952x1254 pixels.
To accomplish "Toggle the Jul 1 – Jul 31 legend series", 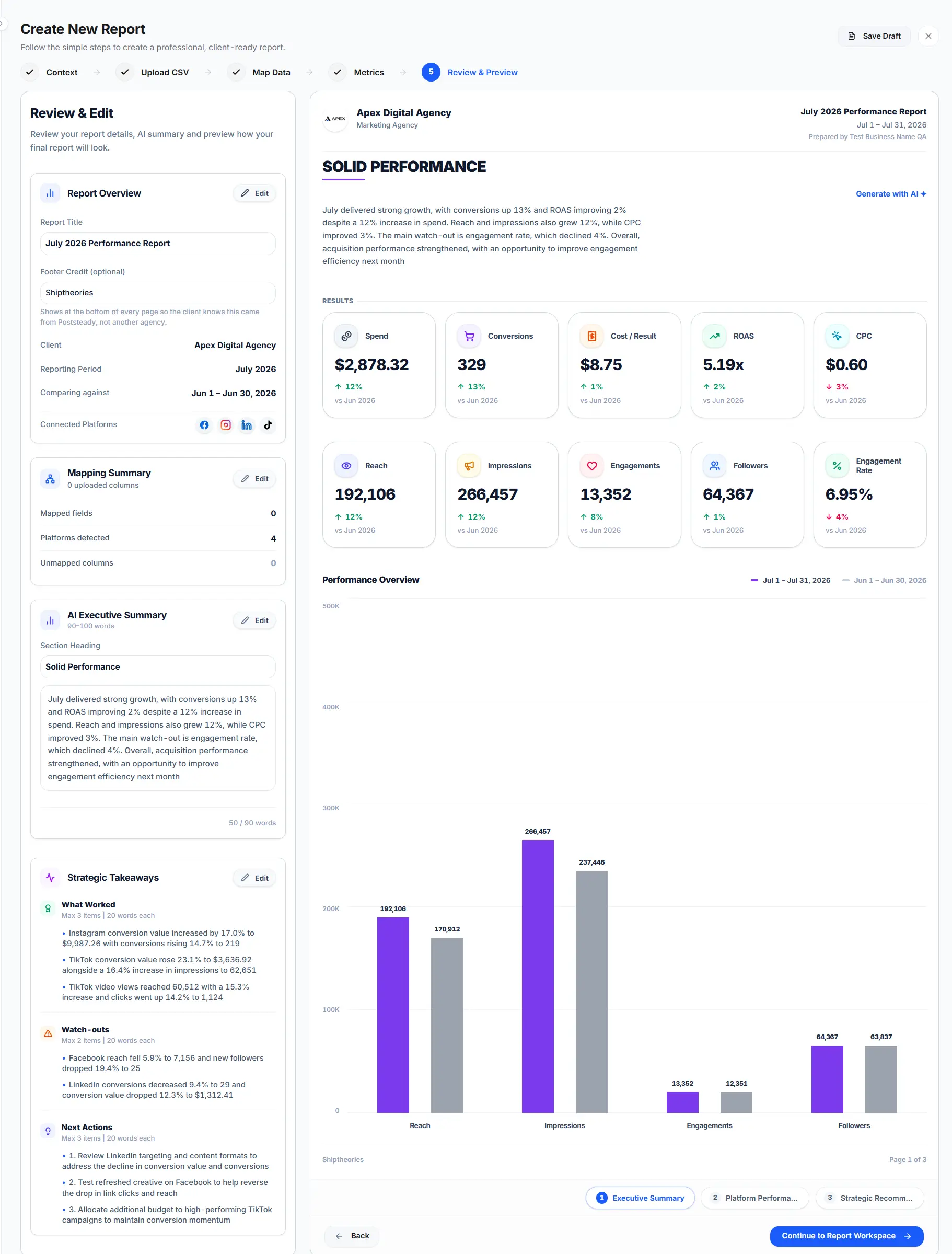I will [791, 580].
